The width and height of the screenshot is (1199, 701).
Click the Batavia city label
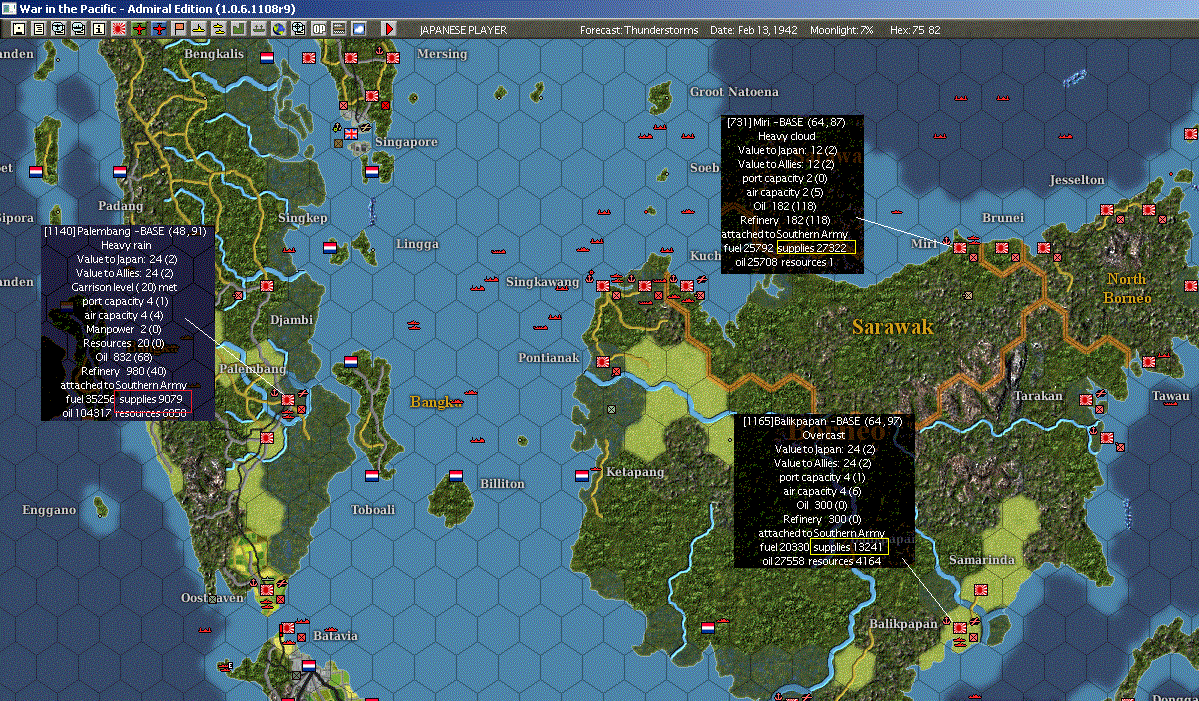[335, 635]
